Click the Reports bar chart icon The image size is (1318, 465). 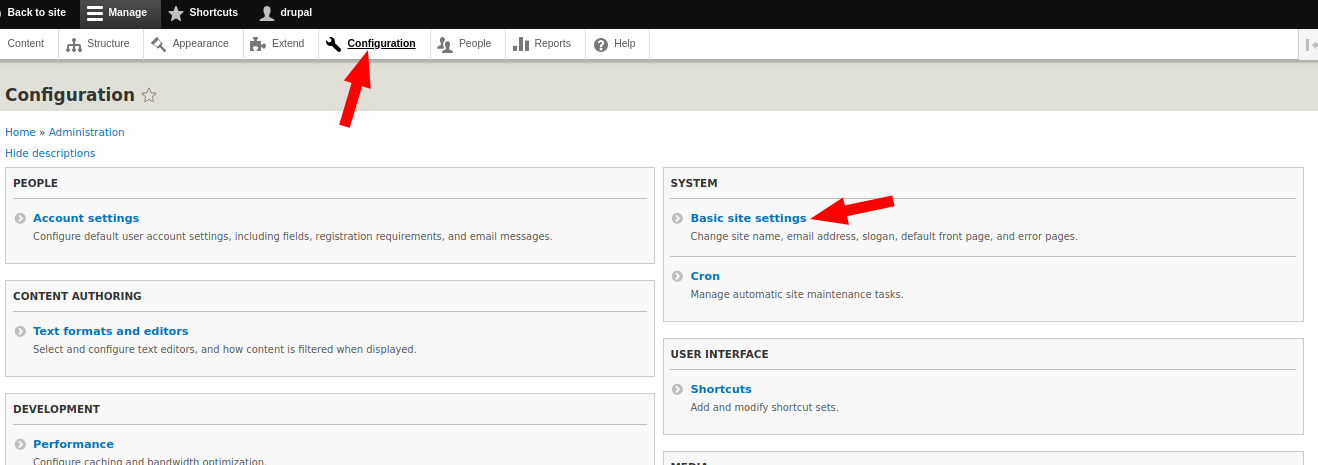521,44
